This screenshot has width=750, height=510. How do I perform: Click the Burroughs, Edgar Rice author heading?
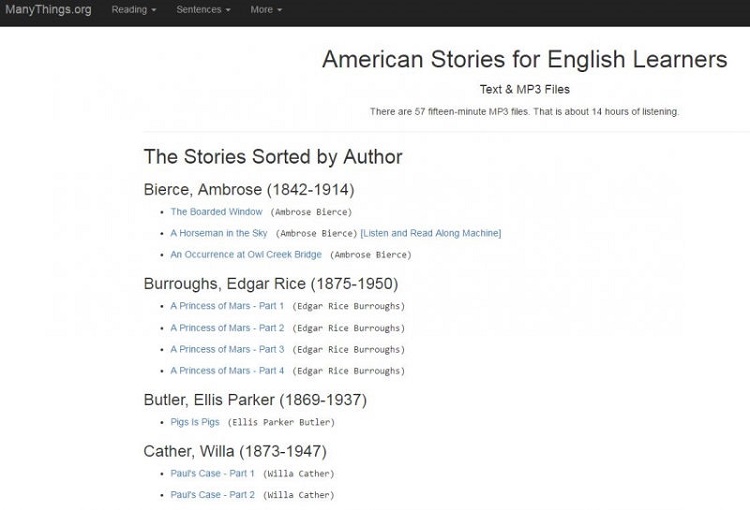270,283
